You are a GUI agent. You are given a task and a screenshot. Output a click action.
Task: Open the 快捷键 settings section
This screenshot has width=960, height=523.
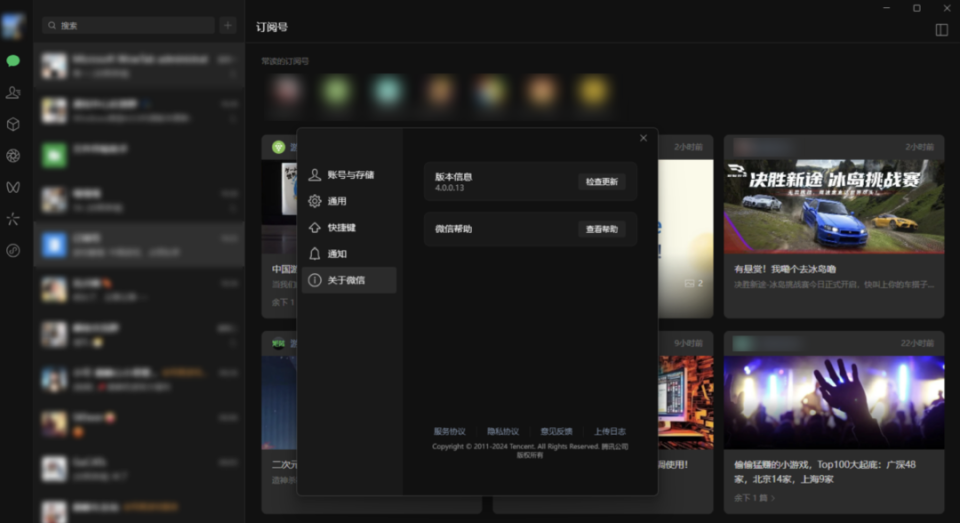click(349, 227)
